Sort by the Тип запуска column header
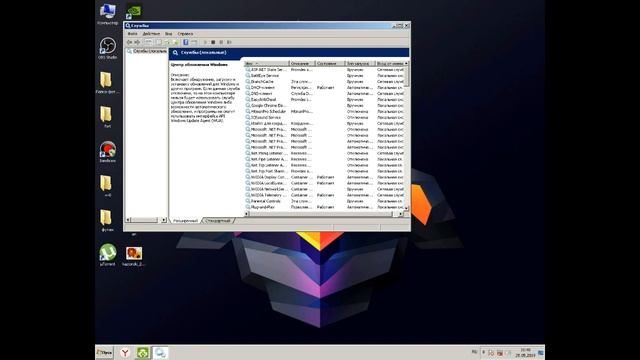Viewport: 640px width, 360px height. pos(360,64)
